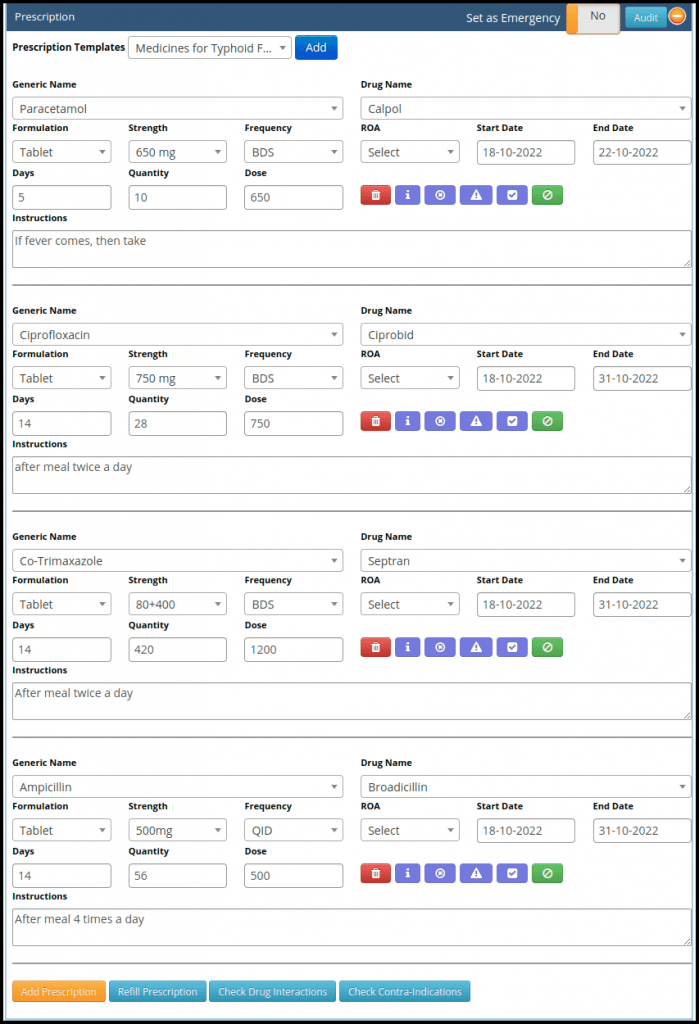This screenshot has width=699, height=1024.
Task: Open the circled-x icon for Paracetamol
Action: click(x=439, y=195)
